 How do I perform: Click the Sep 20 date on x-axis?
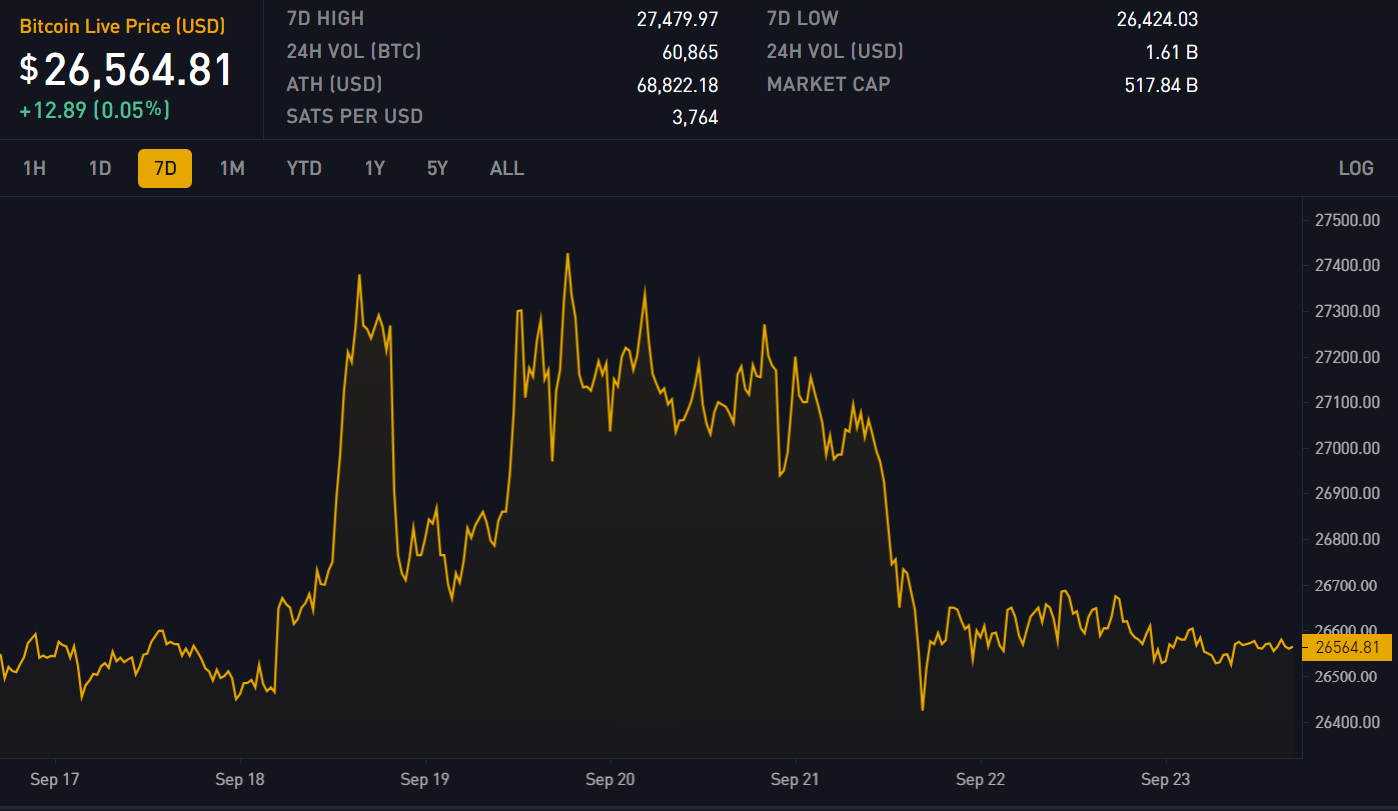[610, 779]
